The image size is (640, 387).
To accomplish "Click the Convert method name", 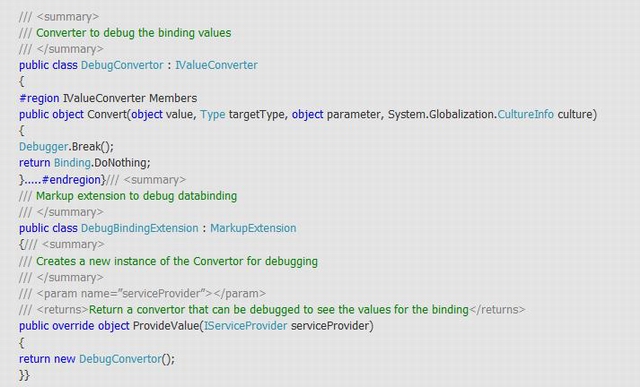I will [107, 114].
